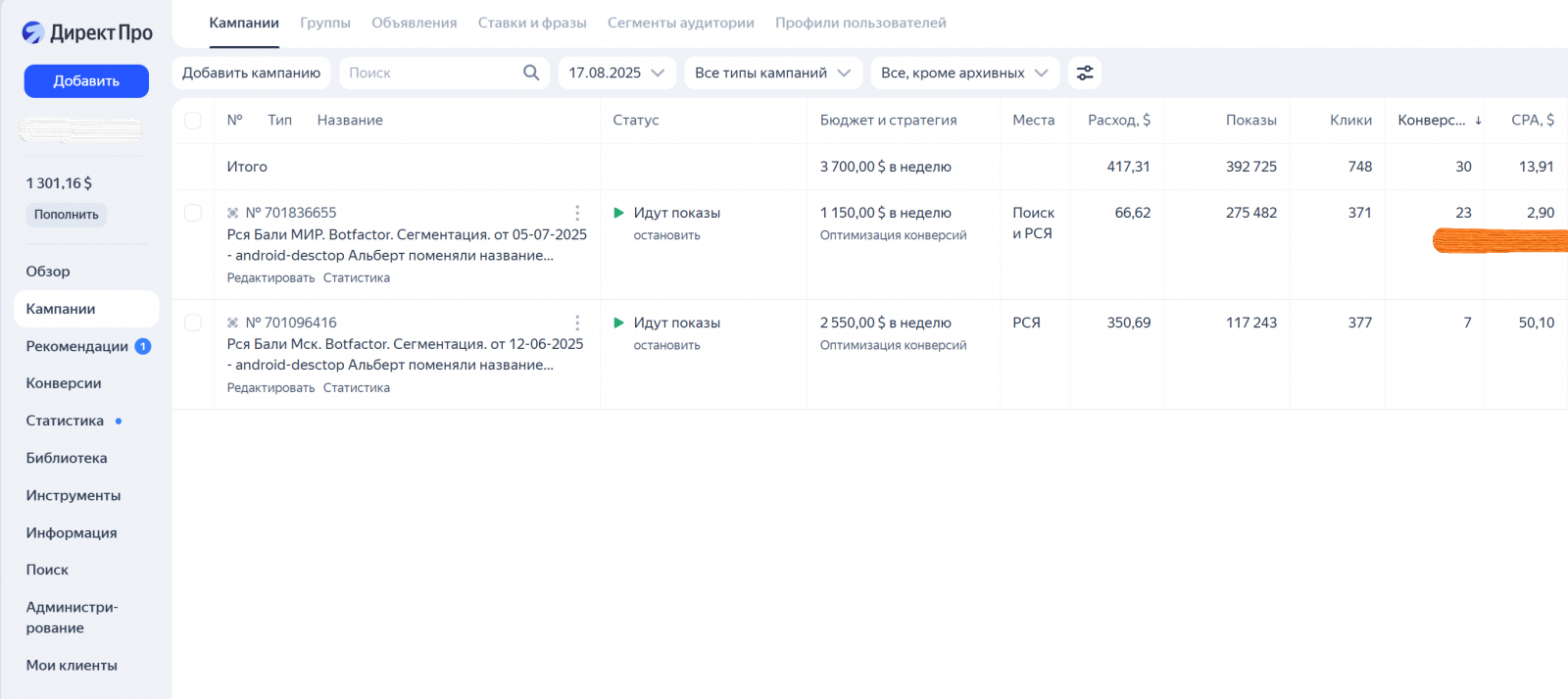The height and width of the screenshot is (699, 1568).
Task: Click the Поиск campaign search field
Action: (x=431, y=73)
